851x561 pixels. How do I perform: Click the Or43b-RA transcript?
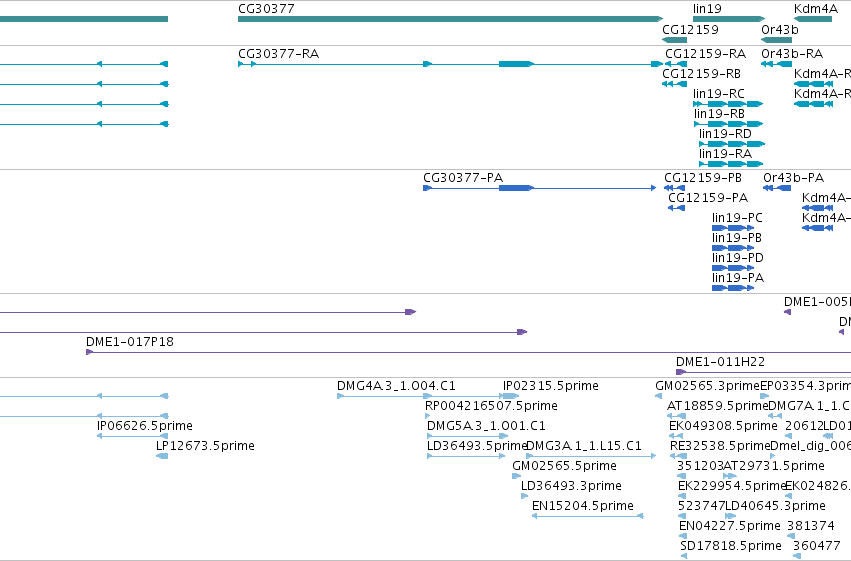click(x=777, y=64)
